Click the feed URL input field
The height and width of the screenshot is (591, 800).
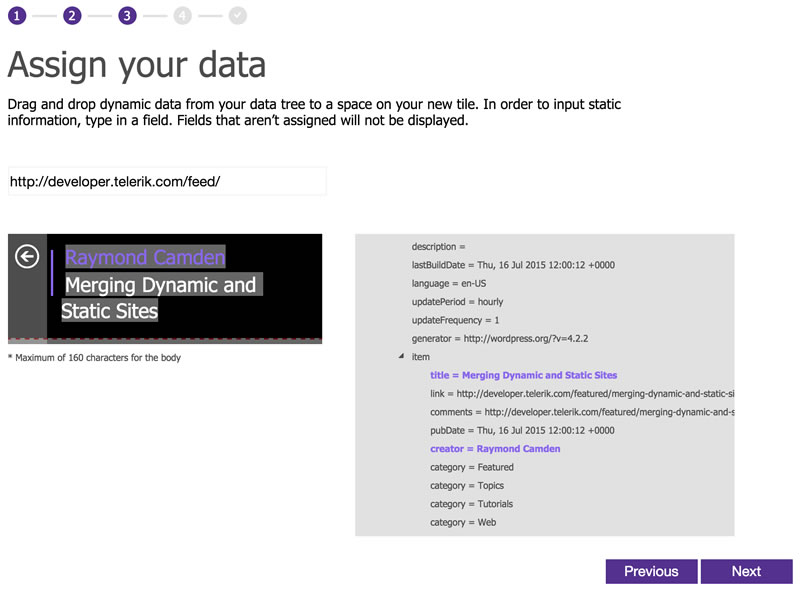[166, 181]
